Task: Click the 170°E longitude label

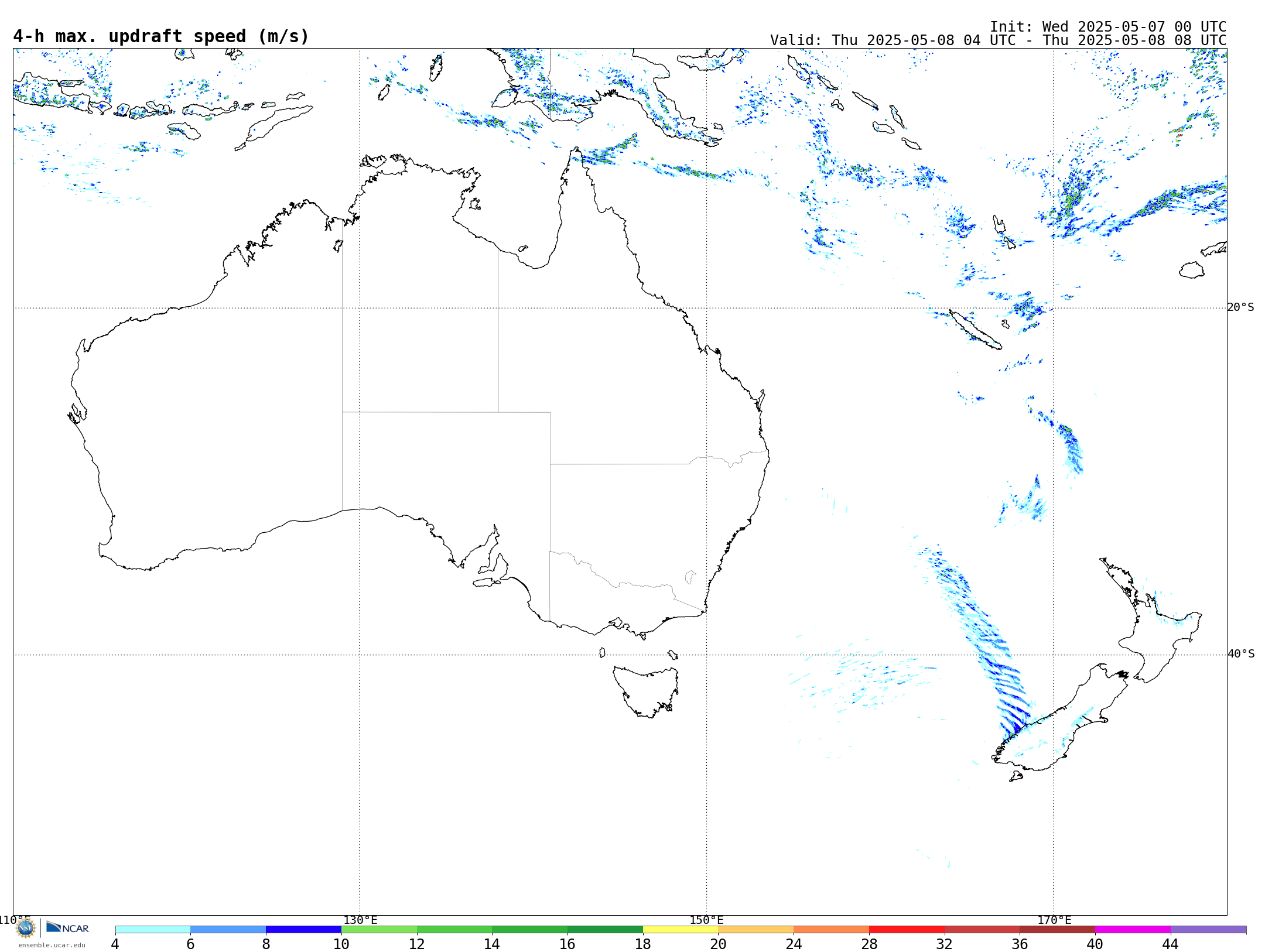Action: [1054, 920]
